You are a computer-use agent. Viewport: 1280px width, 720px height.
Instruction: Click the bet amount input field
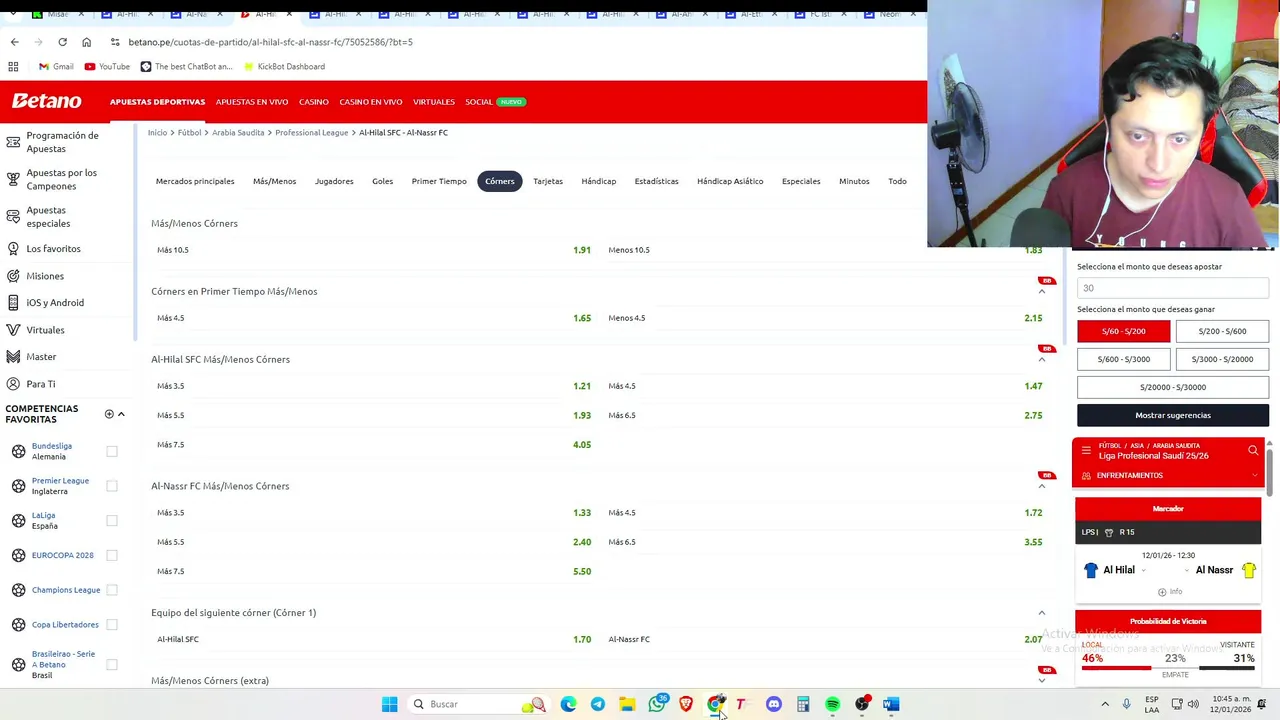pyautogui.click(x=1173, y=288)
